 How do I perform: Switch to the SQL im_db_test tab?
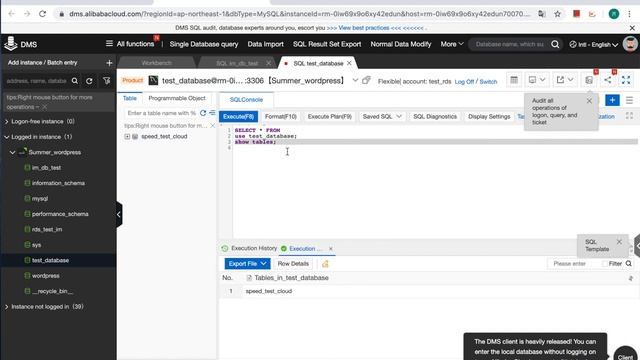click(237, 63)
